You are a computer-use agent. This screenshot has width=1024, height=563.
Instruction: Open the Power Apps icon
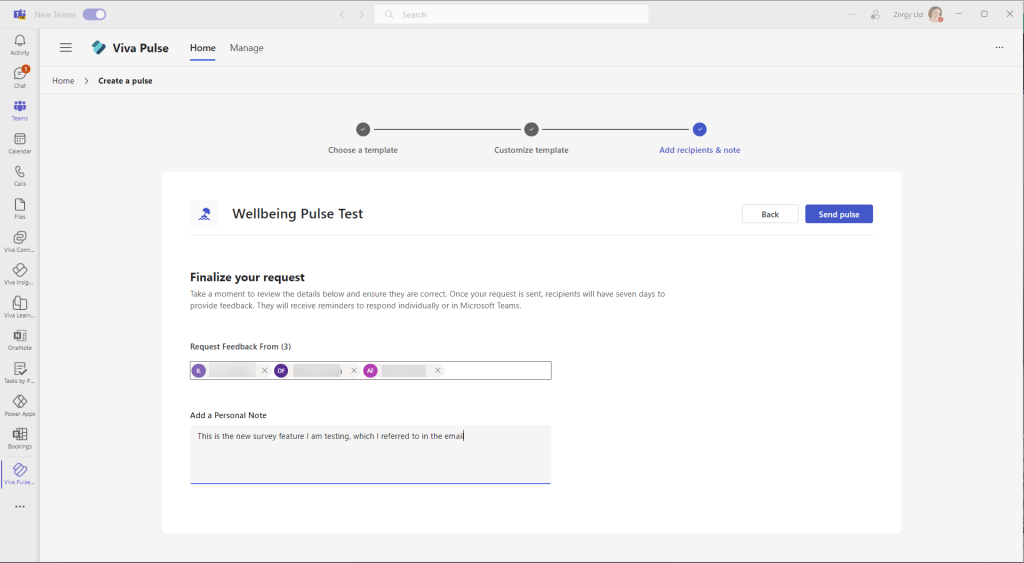[x=20, y=405]
